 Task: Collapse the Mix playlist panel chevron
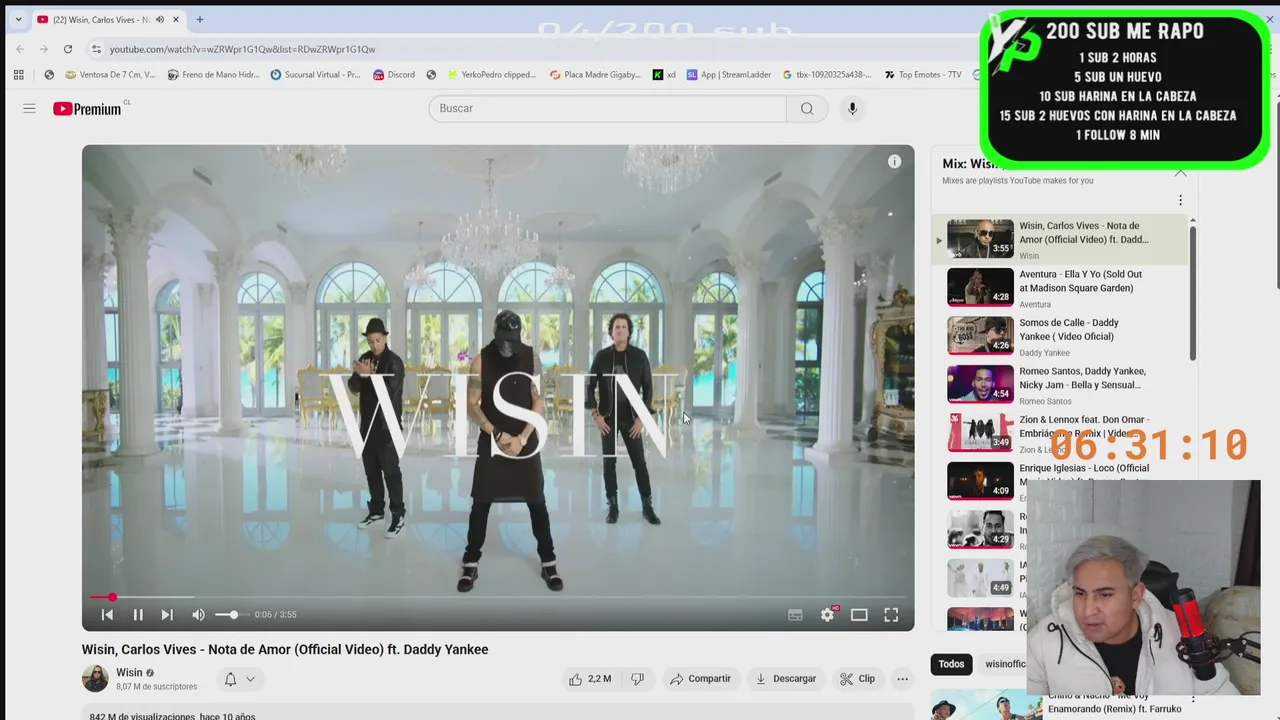point(1180,172)
